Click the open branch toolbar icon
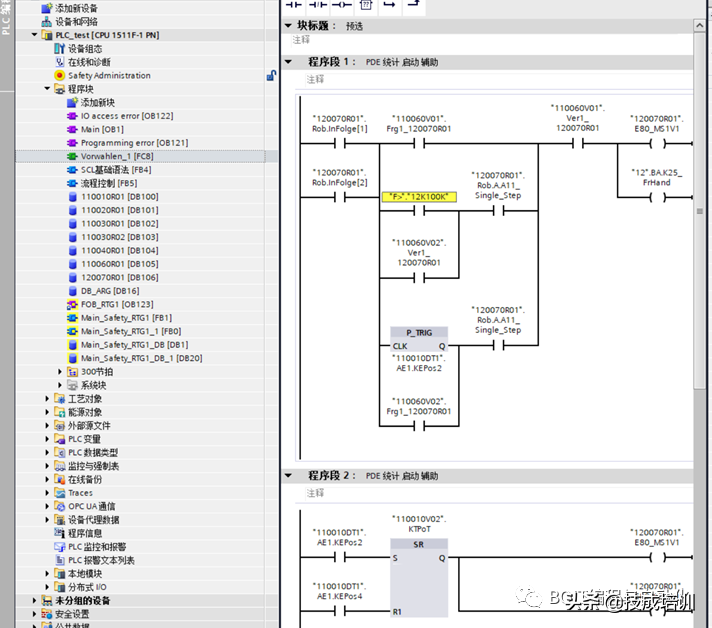 click(x=390, y=5)
